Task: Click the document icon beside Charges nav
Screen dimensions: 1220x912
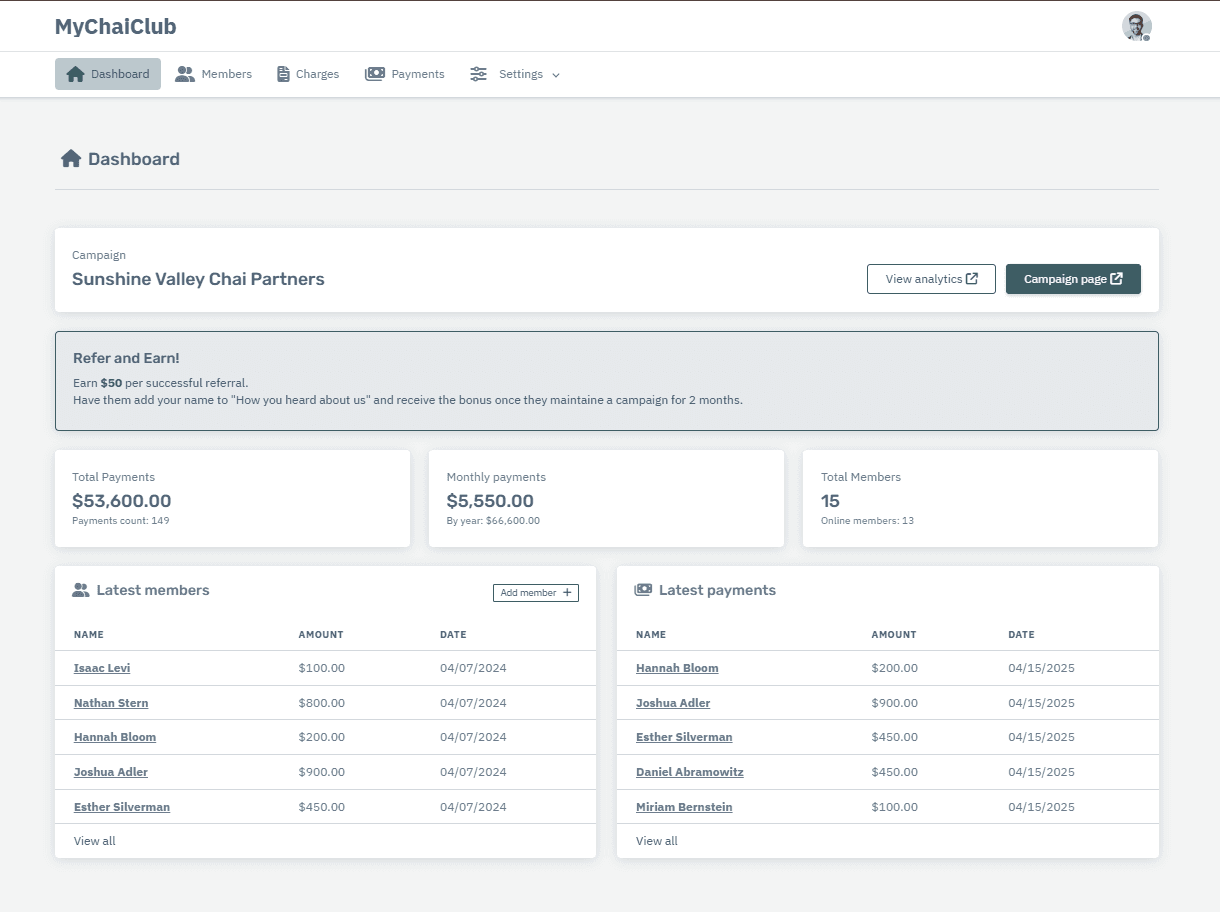Action: (x=283, y=74)
